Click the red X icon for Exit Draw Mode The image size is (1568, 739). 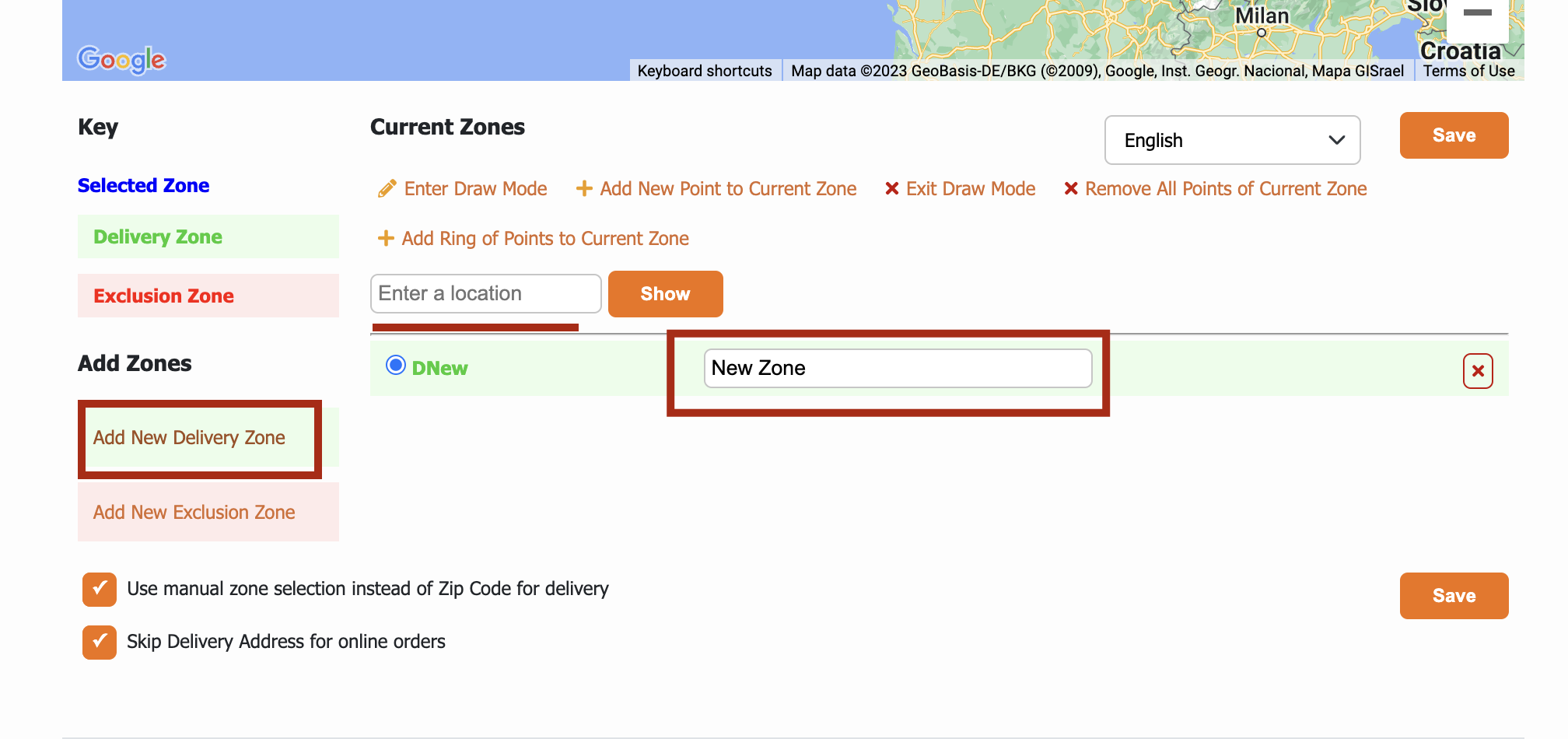[x=892, y=189]
